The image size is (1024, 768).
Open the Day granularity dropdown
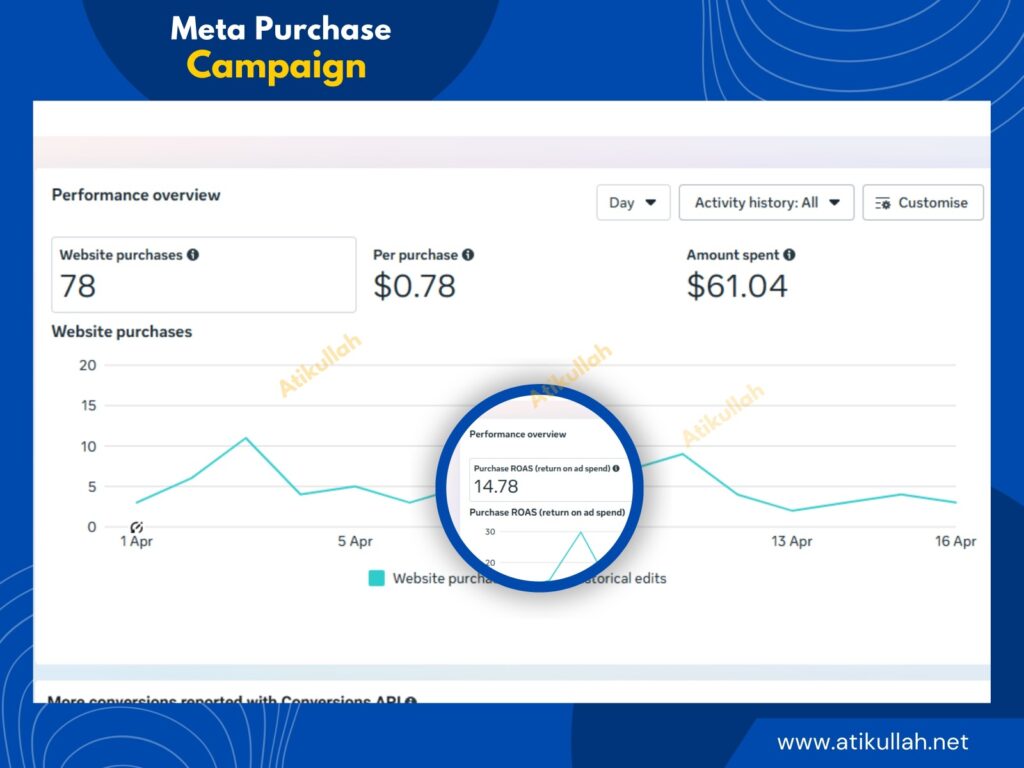coord(633,202)
